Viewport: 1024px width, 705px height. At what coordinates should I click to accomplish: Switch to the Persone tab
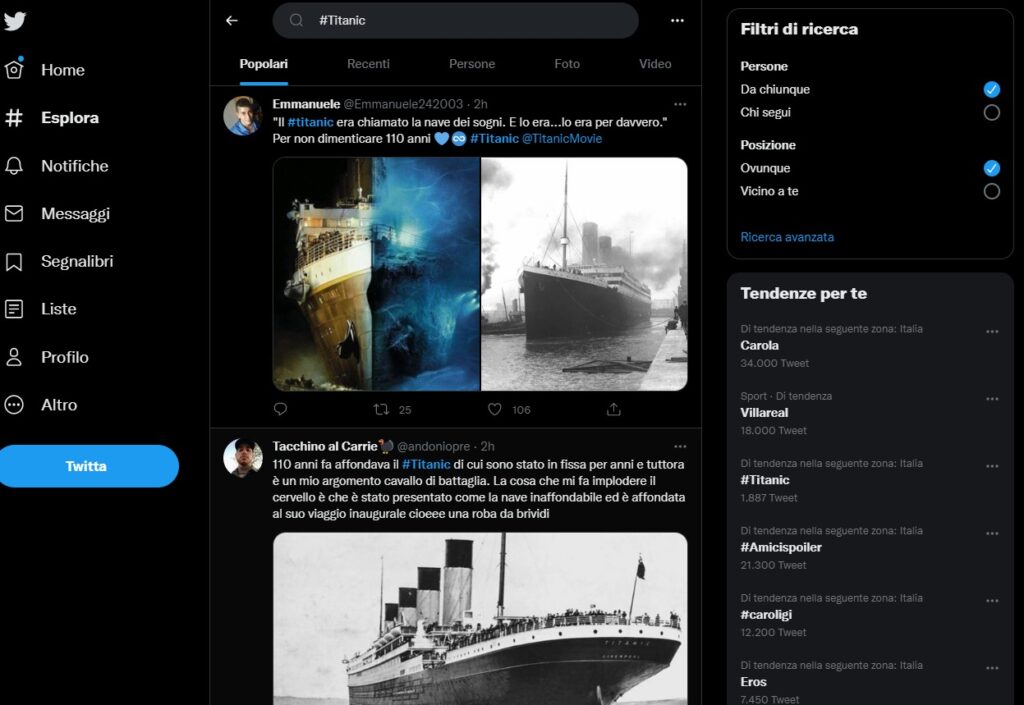click(472, 64)
